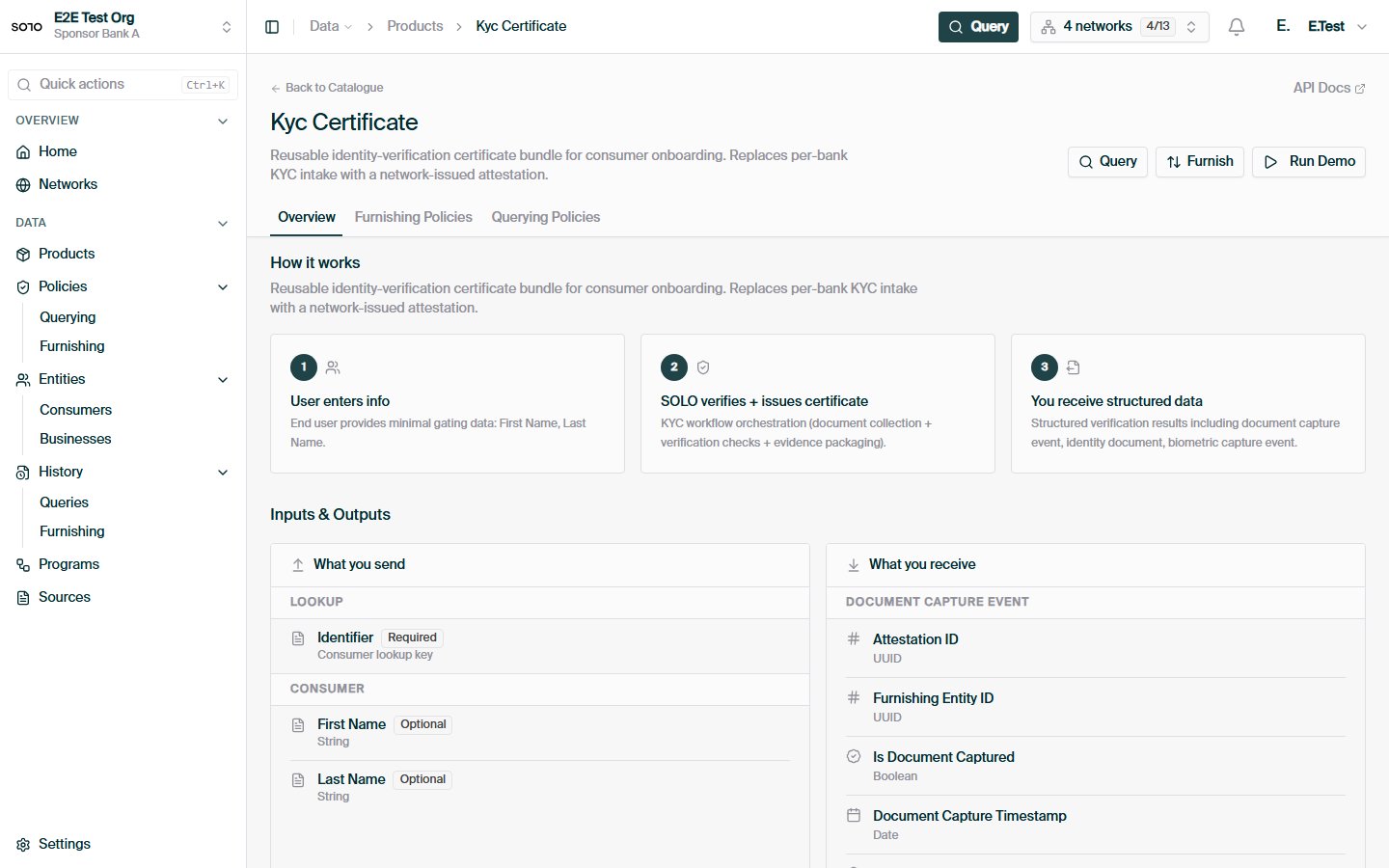Open the ETest user account menu
The width and height of the screenshot is (1389, 868).
(1322, 27)
